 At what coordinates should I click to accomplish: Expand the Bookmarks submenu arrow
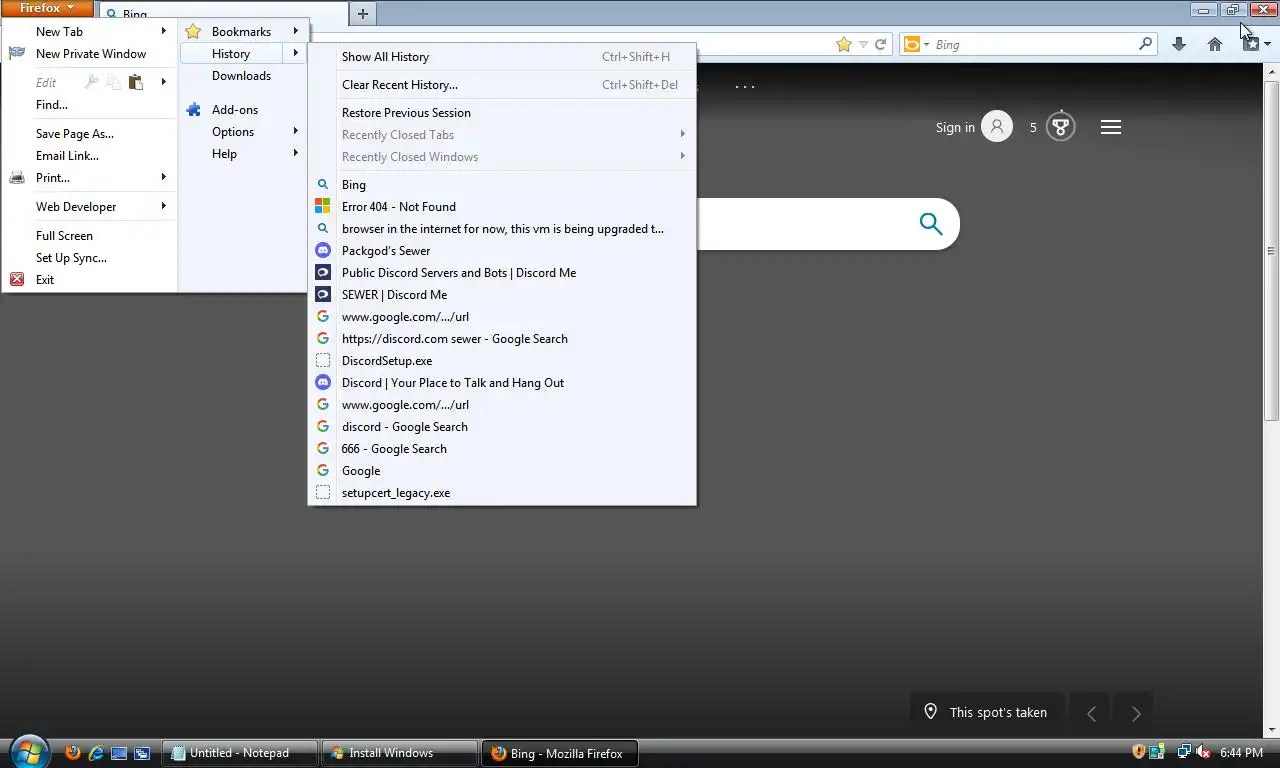coord(296,31)
